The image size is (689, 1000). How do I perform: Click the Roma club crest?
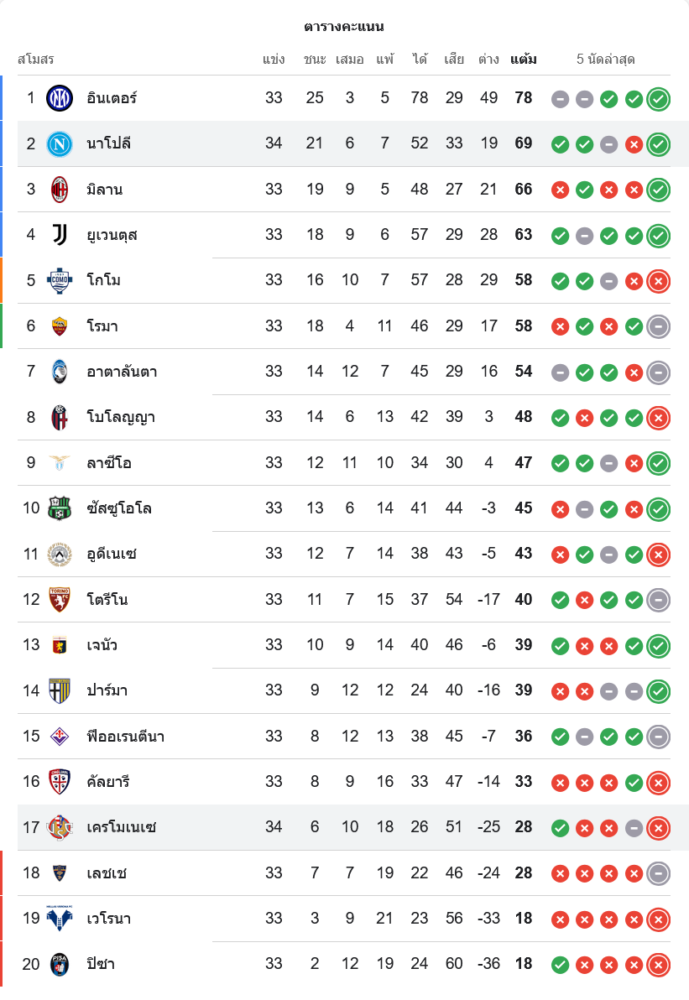point(60,326)
